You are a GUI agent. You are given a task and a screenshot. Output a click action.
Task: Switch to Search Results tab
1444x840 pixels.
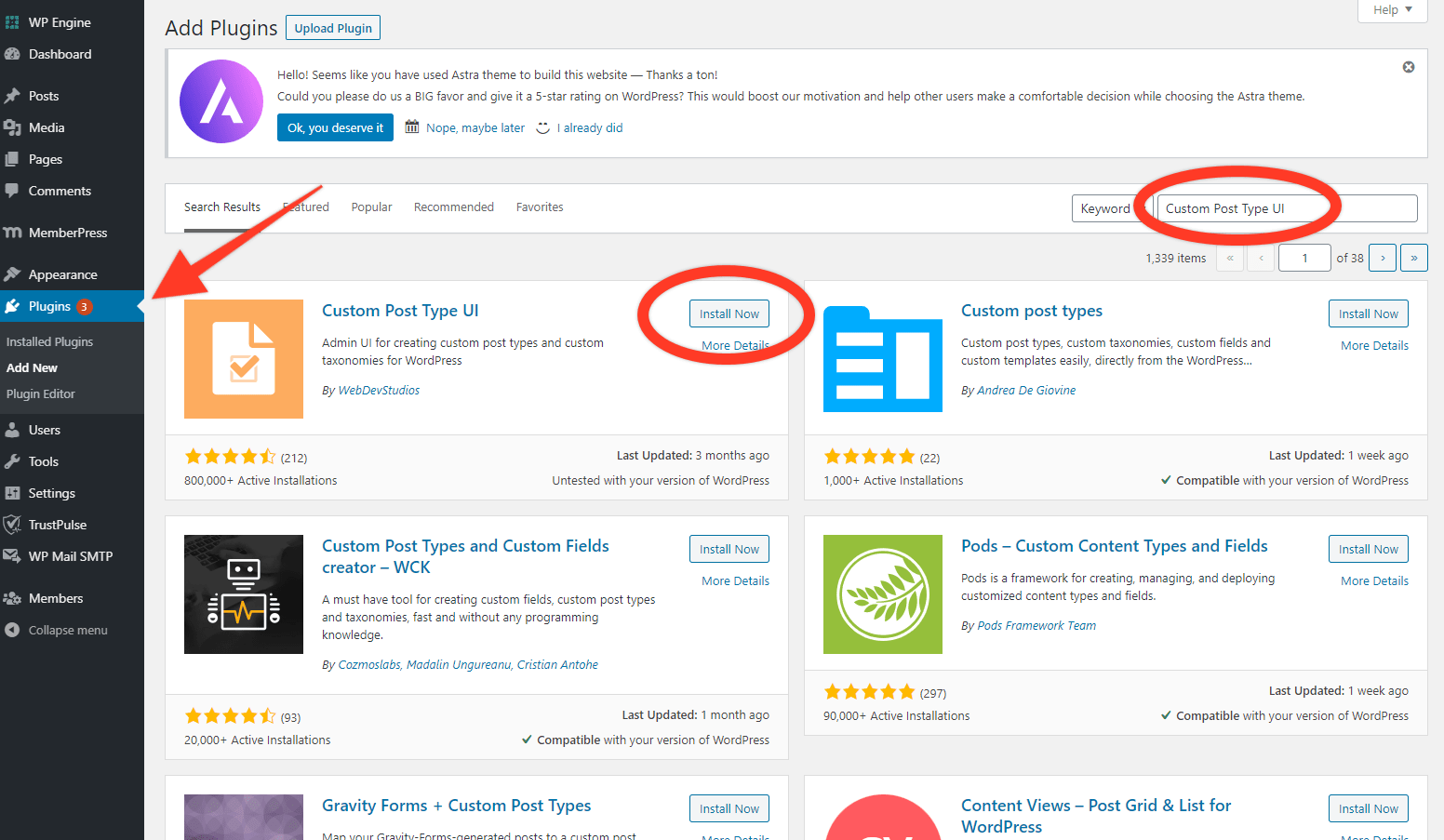[x=222, y=207]
